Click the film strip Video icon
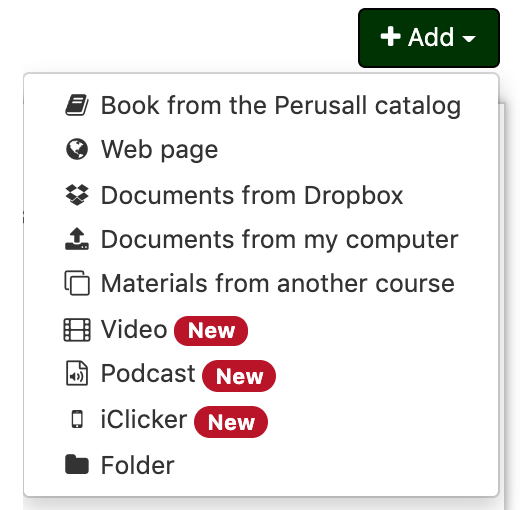 [77, 330]
